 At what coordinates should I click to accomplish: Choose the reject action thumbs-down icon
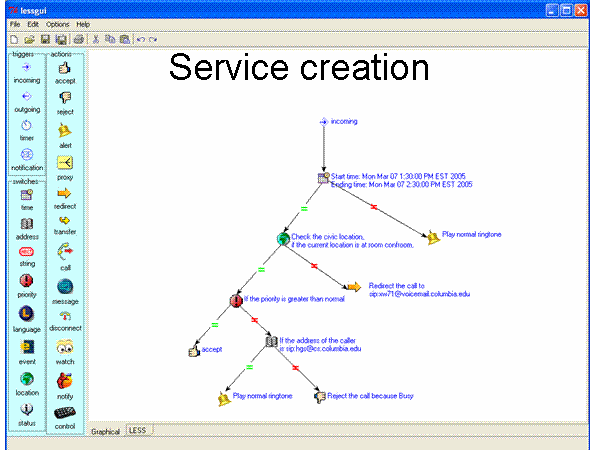pyautogui.click(x=64, y=98)
